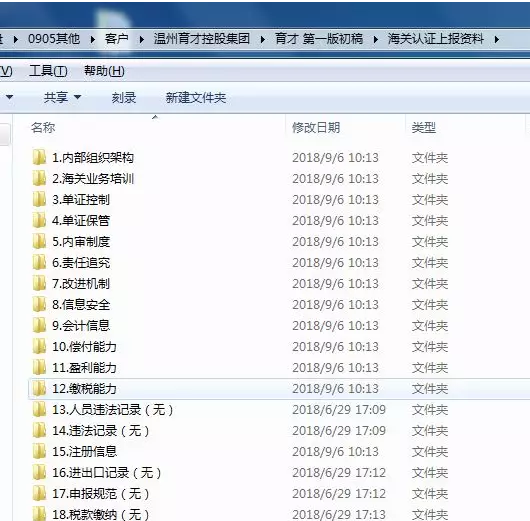Click the 8.信息安全 folder icon

coord(40,304)
